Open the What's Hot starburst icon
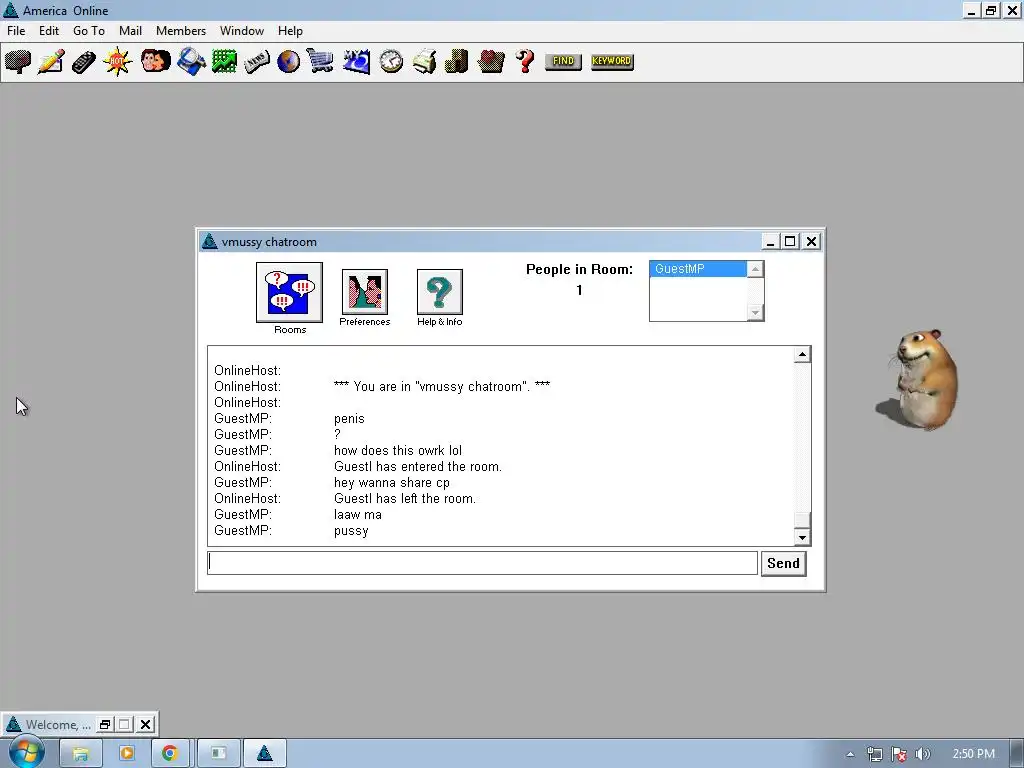The width and height of the screenshot is (1024, 768). (118, 61)
